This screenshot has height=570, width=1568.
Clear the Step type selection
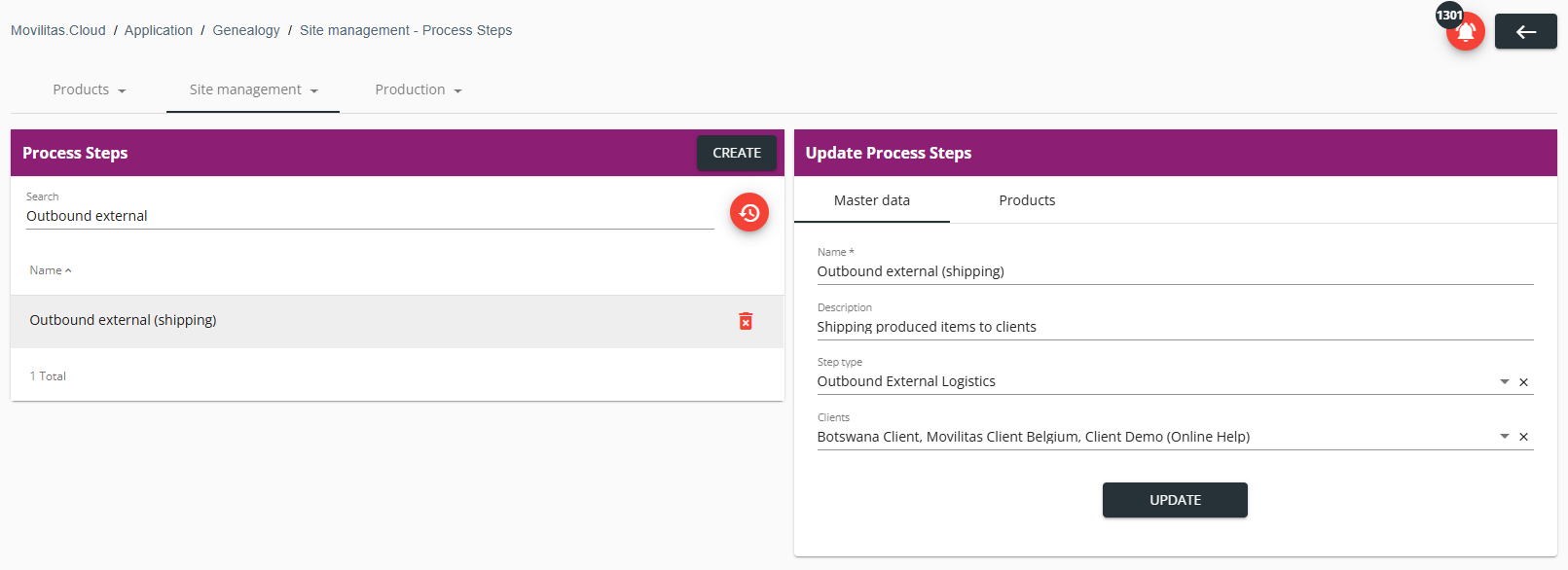[1524, 382]
